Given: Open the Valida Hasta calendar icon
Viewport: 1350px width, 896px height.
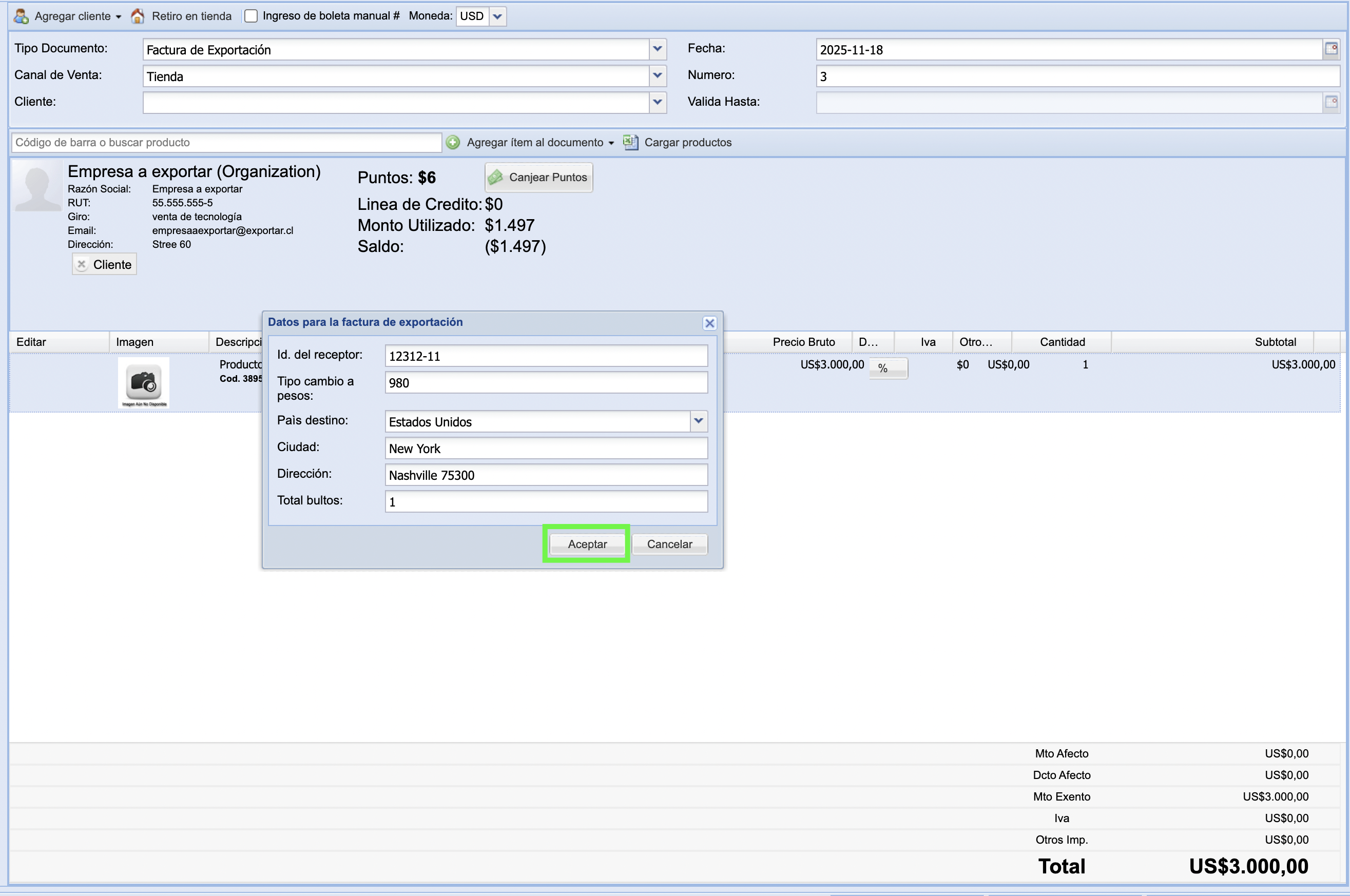Looking at the screenshot, I should 1331,102.
